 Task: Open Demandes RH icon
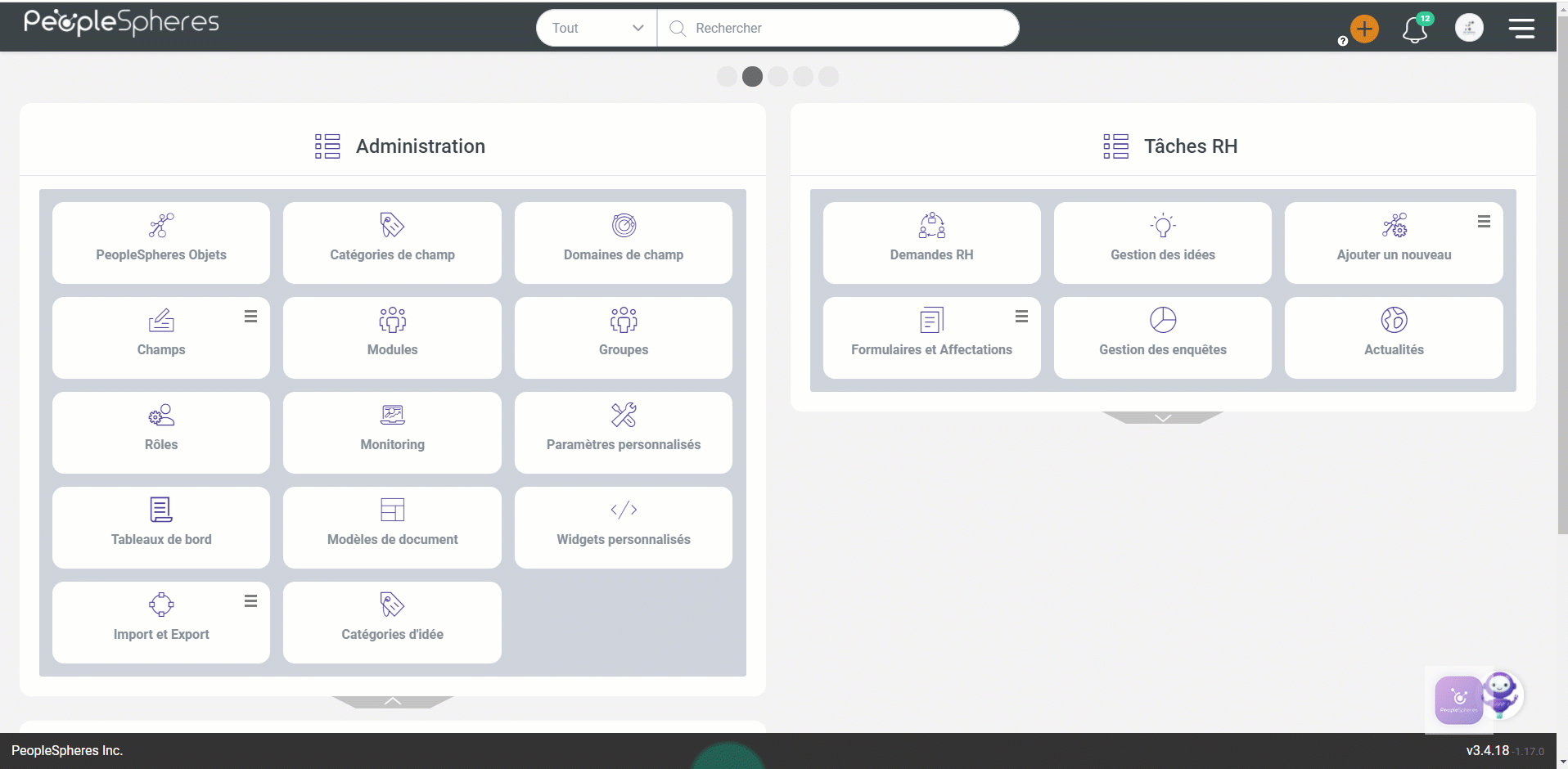click(x=932, y=225)
